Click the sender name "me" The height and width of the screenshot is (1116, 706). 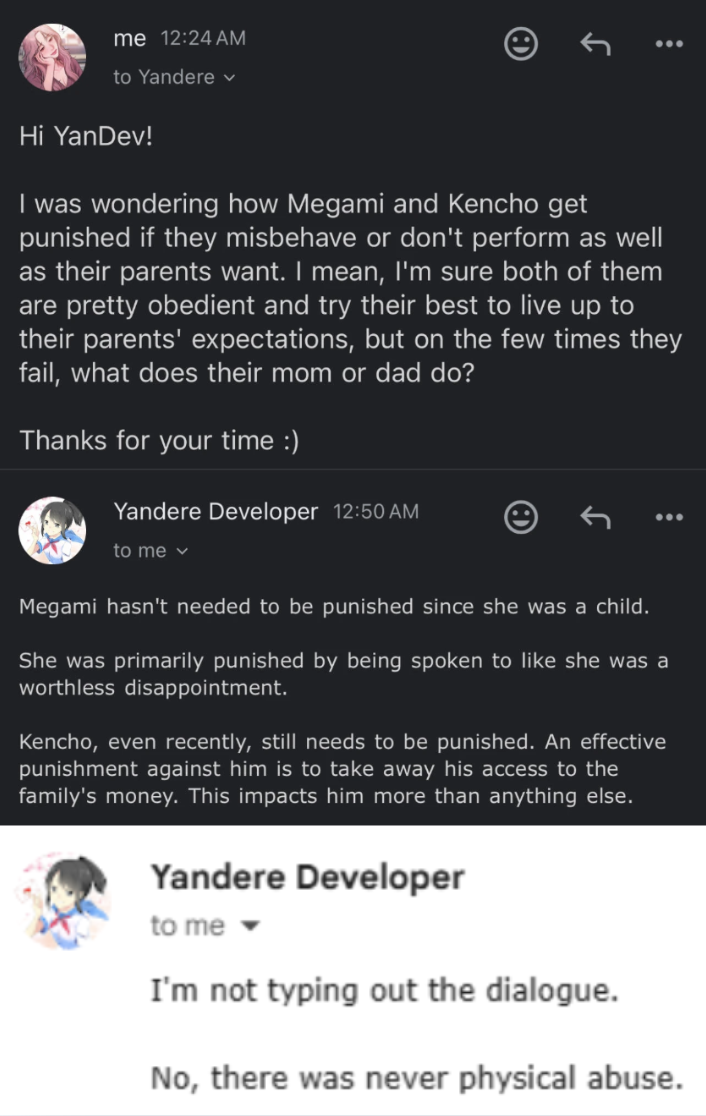pyautogui.click(x=129, y=39)
